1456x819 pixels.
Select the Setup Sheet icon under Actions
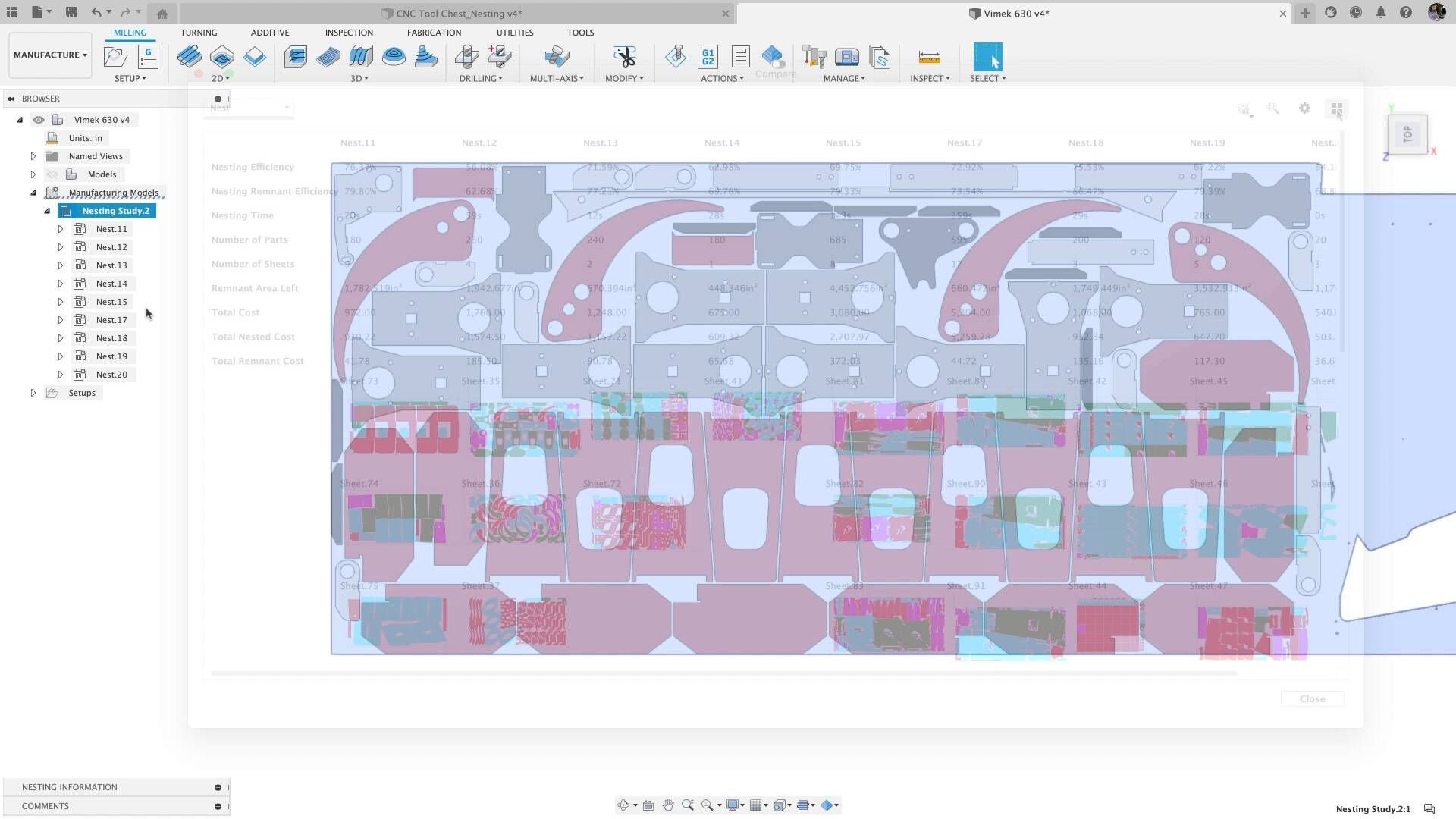tap(740, 56)
